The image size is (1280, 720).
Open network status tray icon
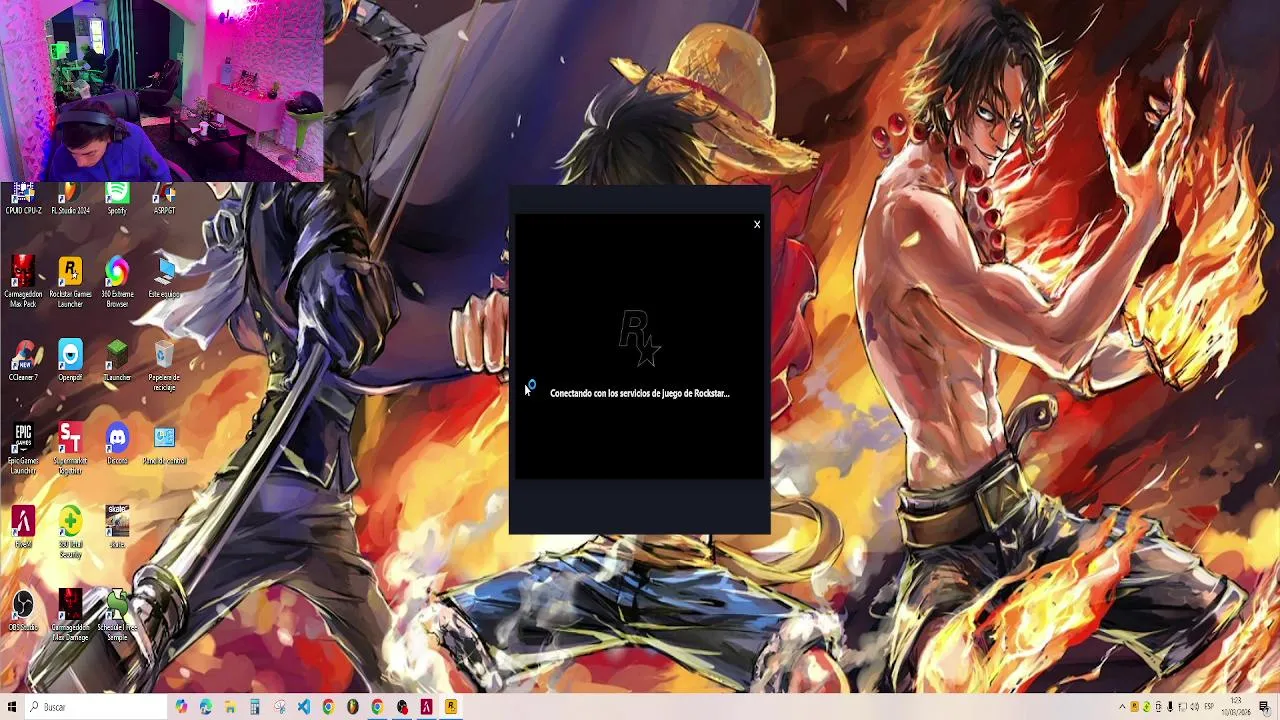click(x=1182, y=707)
